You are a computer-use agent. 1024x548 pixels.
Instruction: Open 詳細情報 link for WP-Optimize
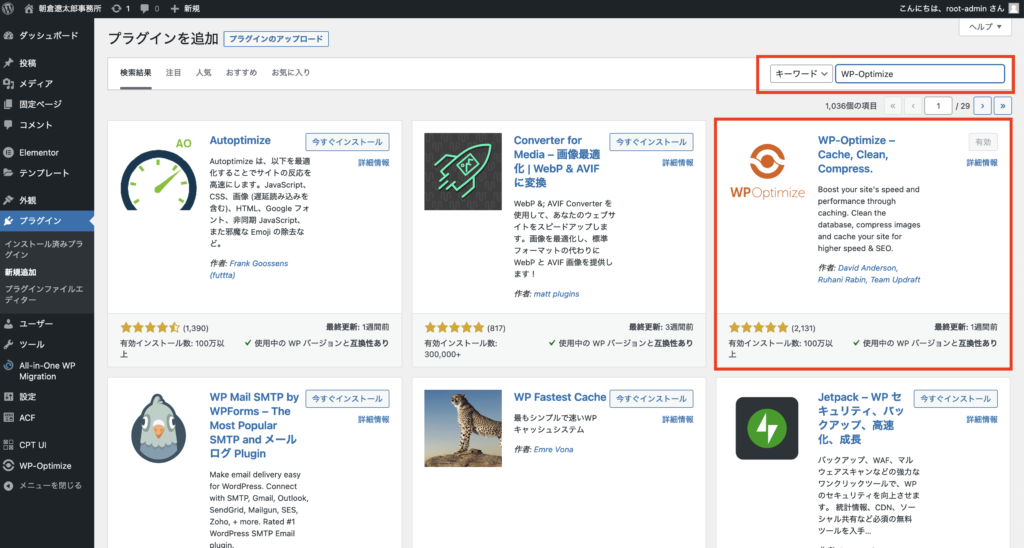coord(981,162)
